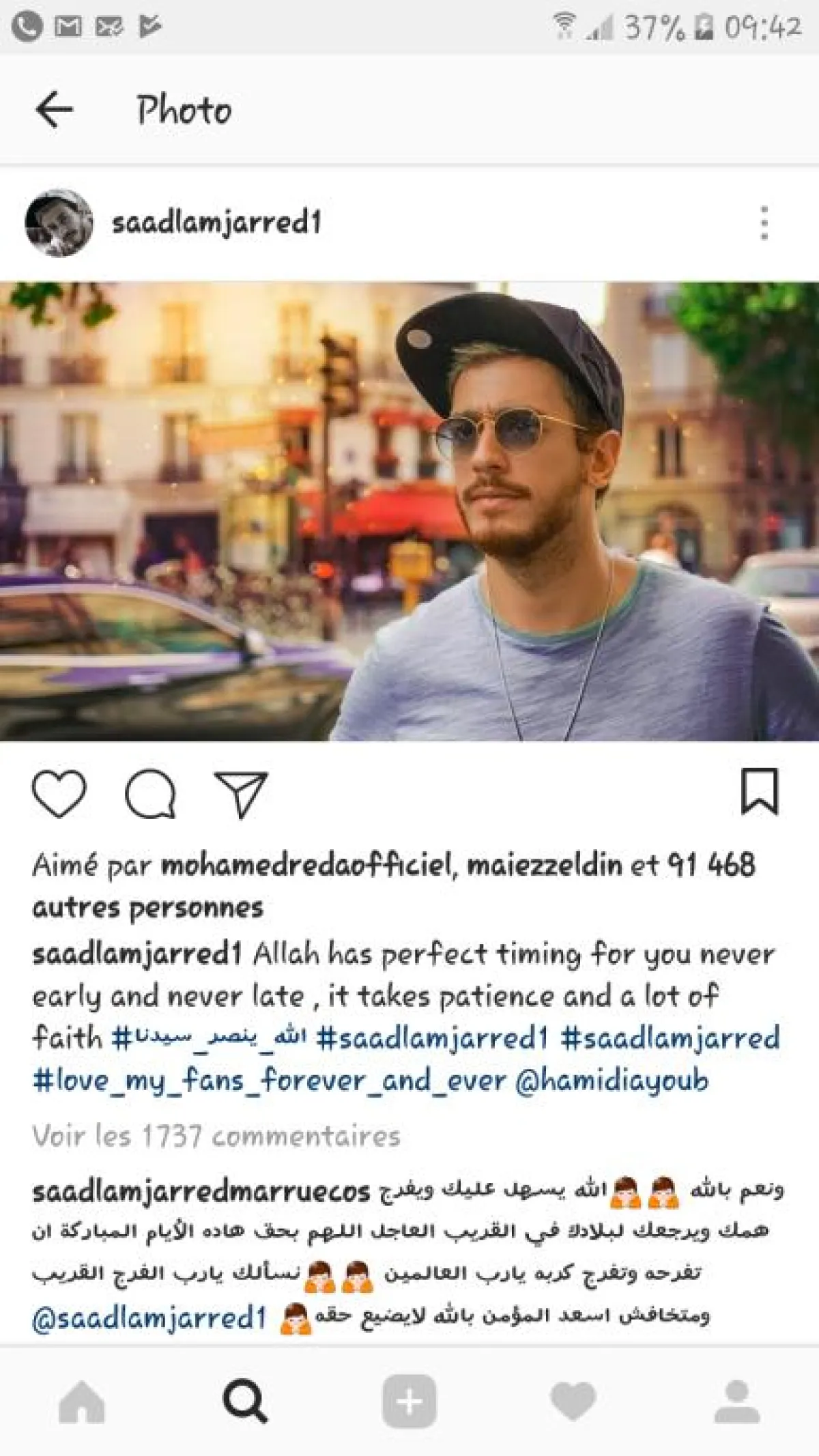Tap the back arrow icon

click(x=55, y=110)
